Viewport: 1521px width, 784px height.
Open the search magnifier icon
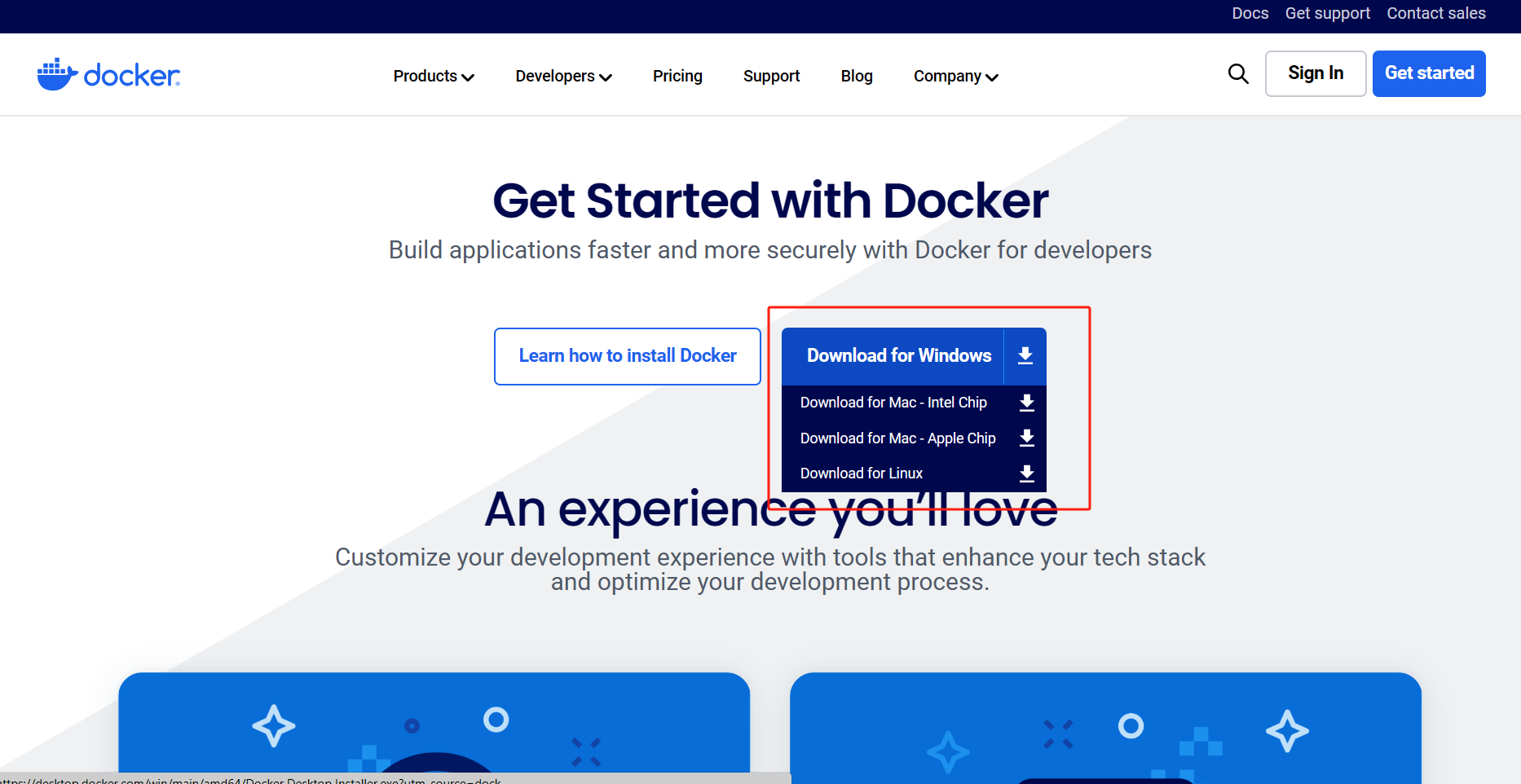tap(1238, 74)
